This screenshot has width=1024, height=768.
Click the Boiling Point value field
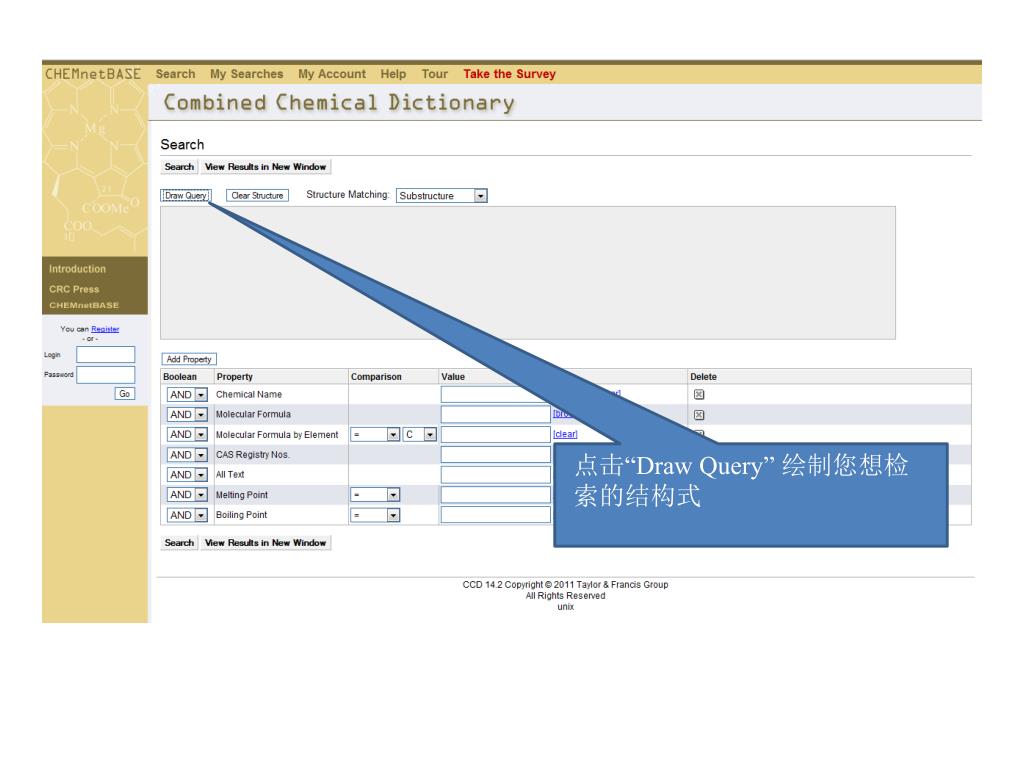click(x=496, y=515)
